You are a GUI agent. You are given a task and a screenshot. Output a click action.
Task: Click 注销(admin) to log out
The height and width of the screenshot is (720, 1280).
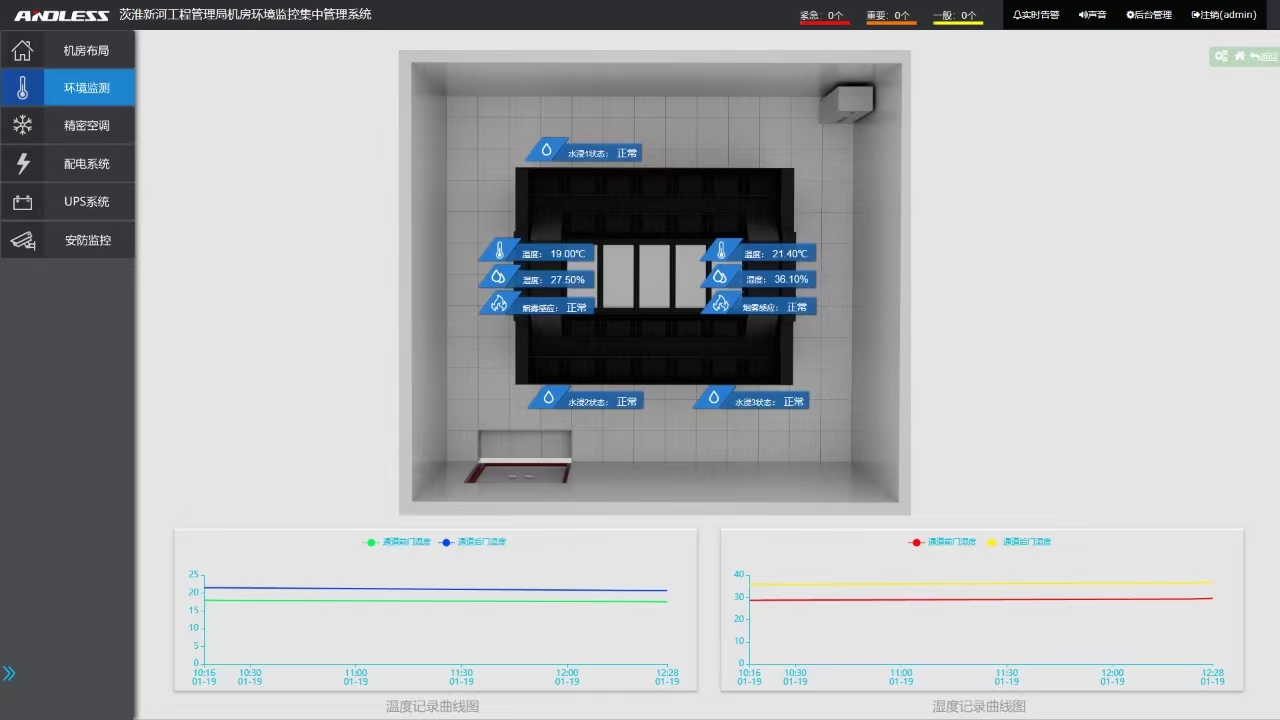point(1224,15)
